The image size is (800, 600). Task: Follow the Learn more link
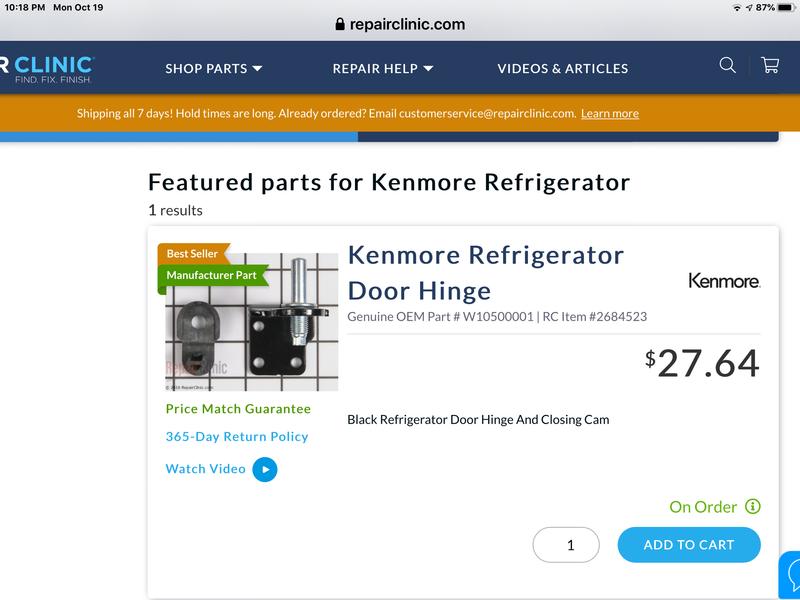[x=610, y=113]
